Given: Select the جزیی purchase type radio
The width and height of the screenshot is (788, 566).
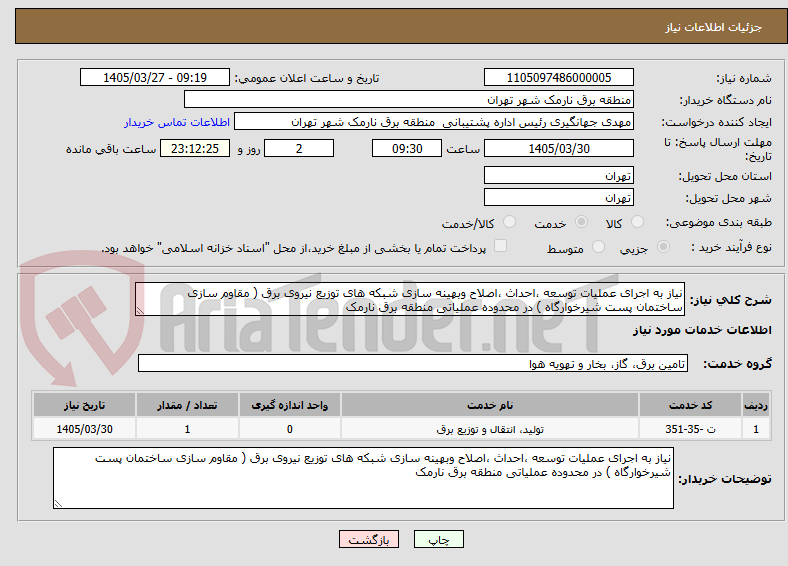Looking at the screenshot, I should click(663, 247).
